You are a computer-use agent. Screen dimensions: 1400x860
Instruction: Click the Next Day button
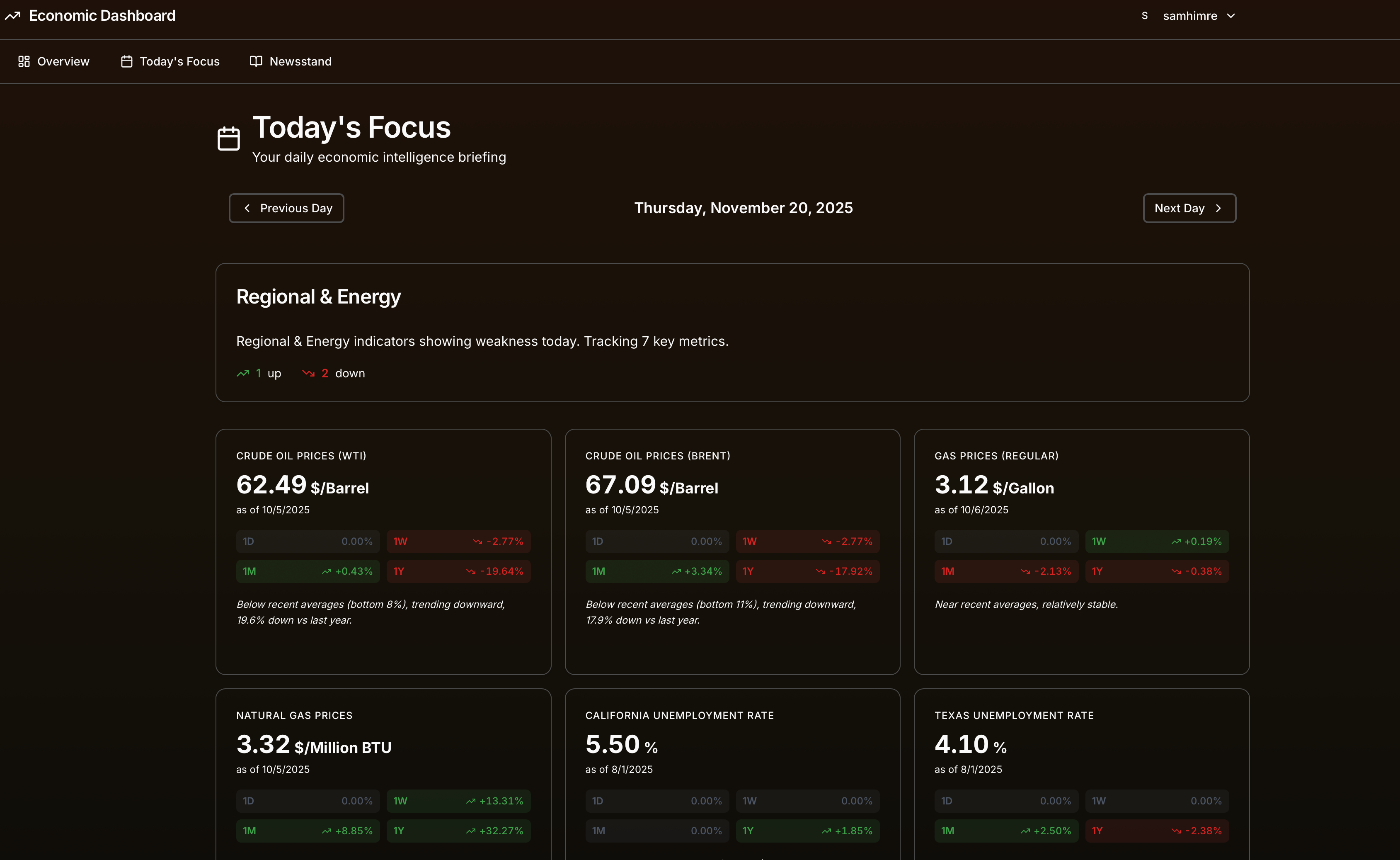point(1189,208)
